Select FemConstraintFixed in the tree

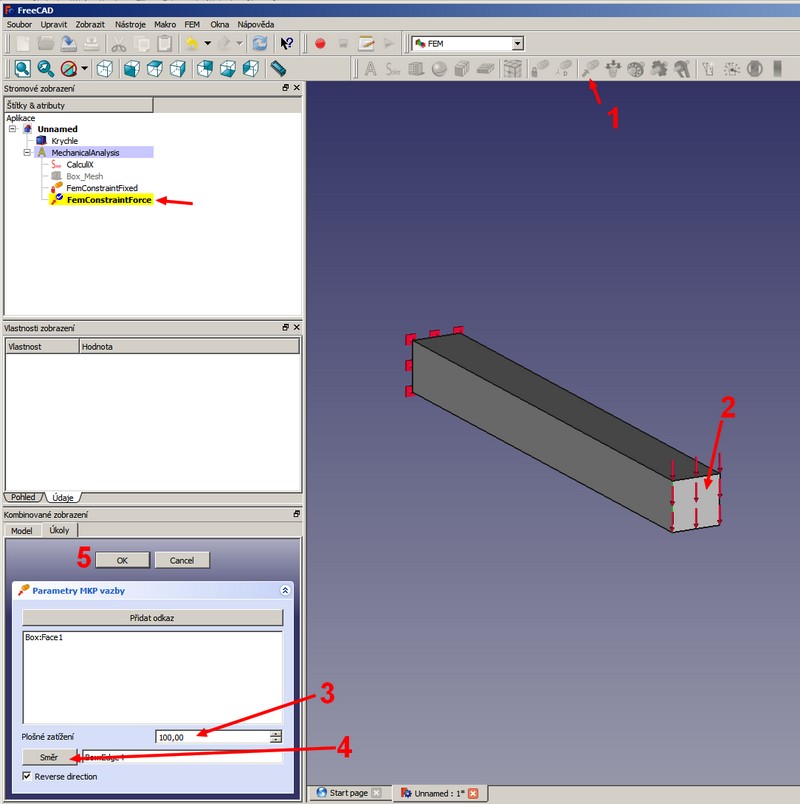(101, 188)
